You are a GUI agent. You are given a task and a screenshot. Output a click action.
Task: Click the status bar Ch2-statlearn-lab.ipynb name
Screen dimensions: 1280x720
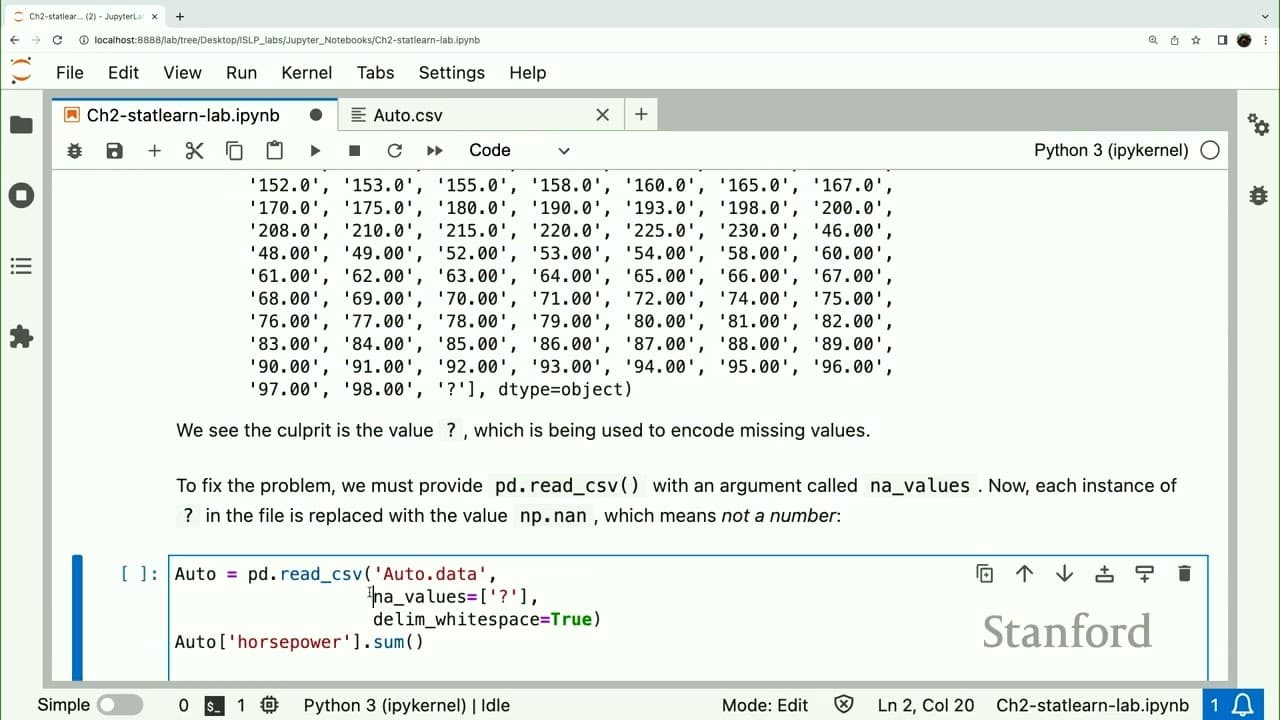coord(1092,705)
